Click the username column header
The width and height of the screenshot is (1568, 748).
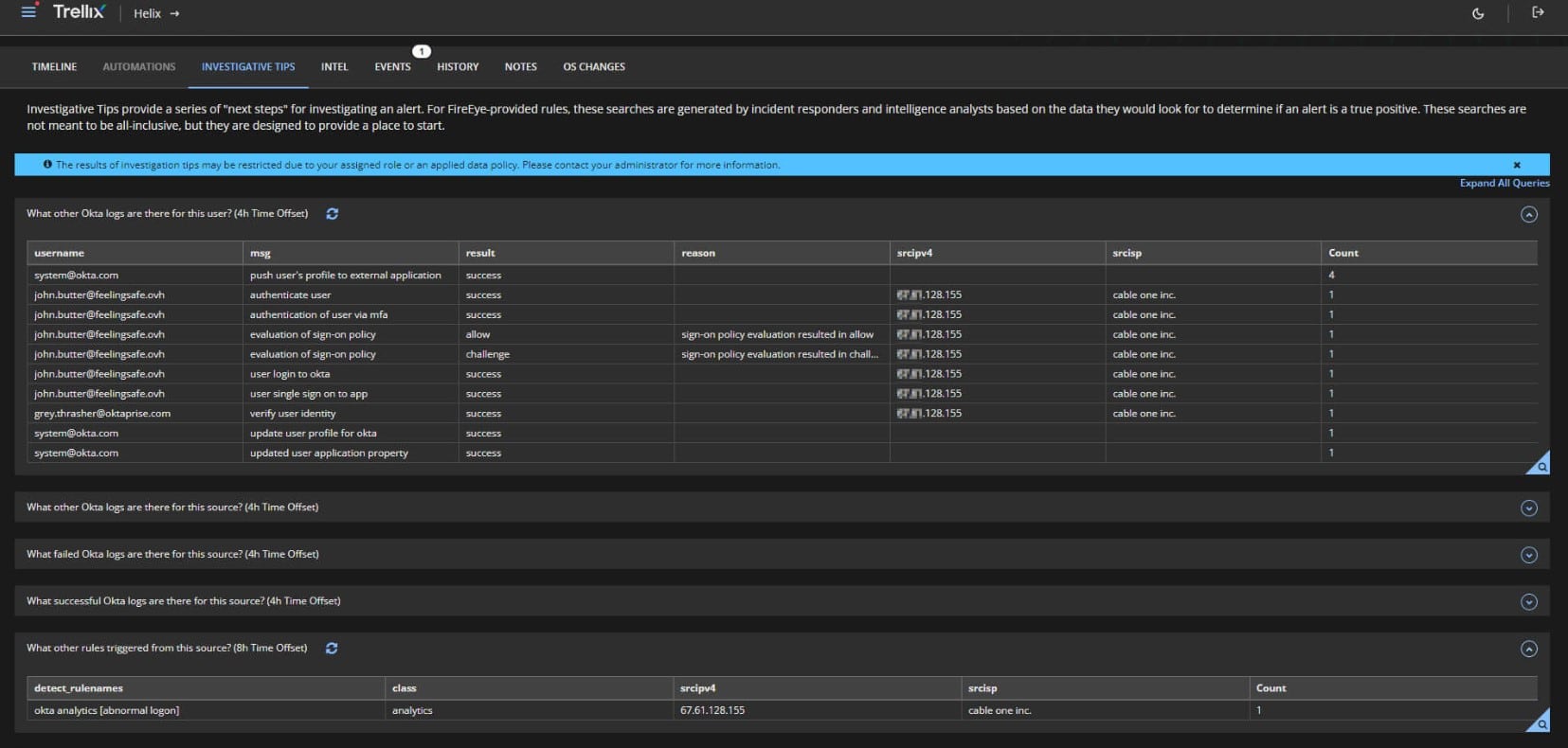pyautogui.click(x=135, y=253)
